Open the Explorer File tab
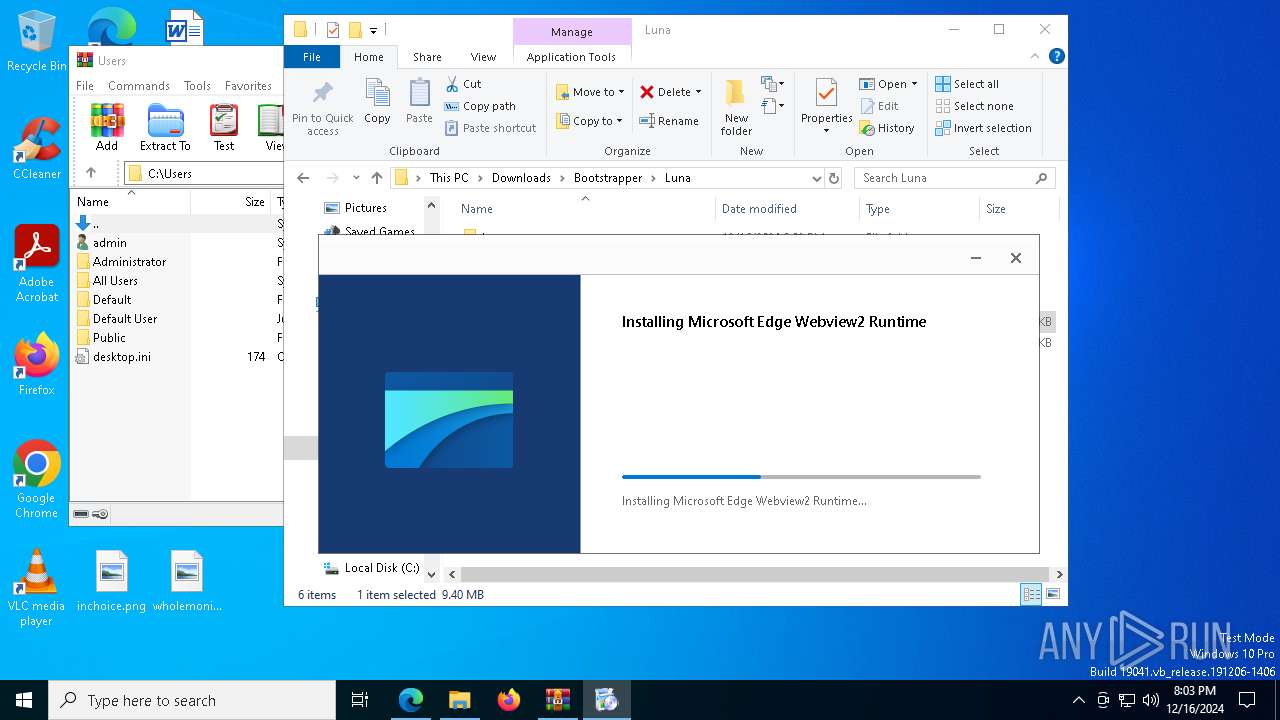The height and width of the screenshot is (720, 1280). click(312, 57)
